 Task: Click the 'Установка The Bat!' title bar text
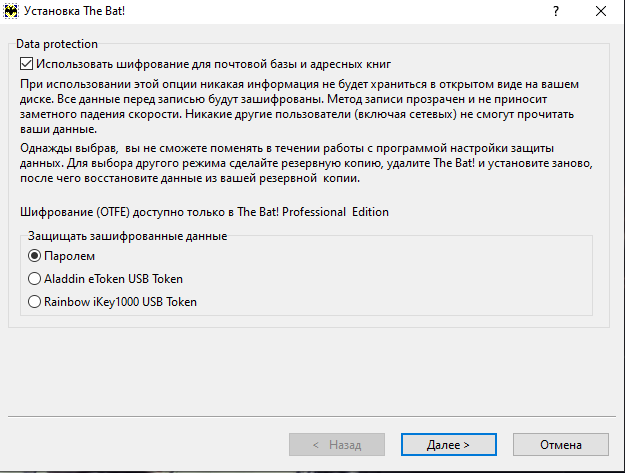coord(75,11)
